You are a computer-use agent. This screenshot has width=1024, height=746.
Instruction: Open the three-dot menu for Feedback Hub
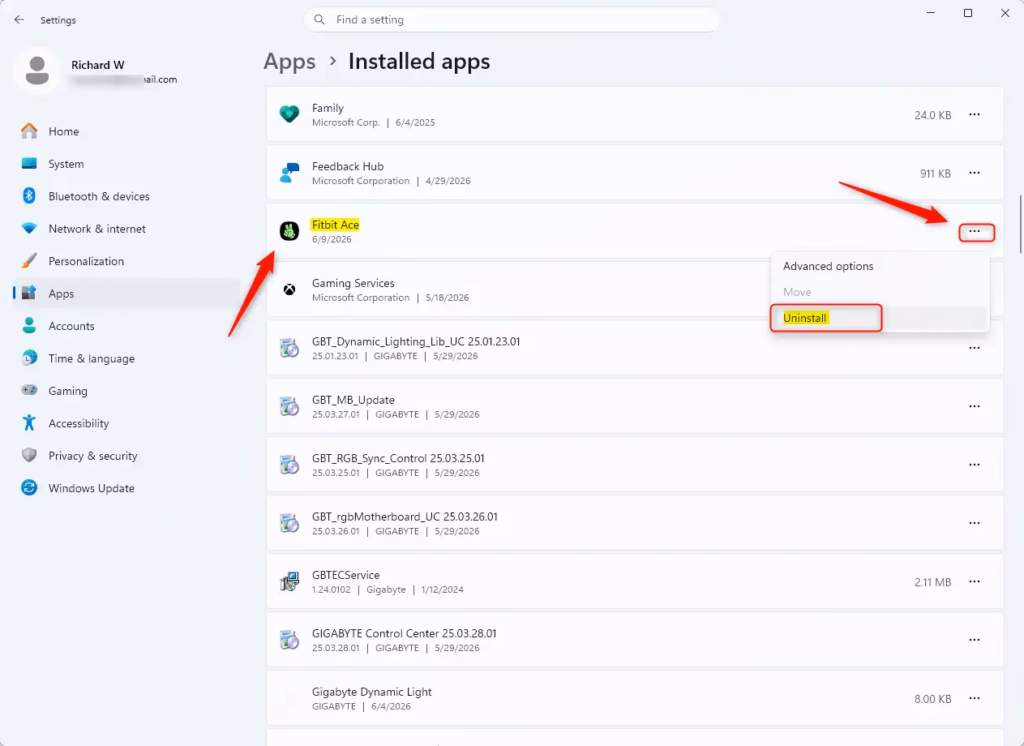click(x=974, y=173)
